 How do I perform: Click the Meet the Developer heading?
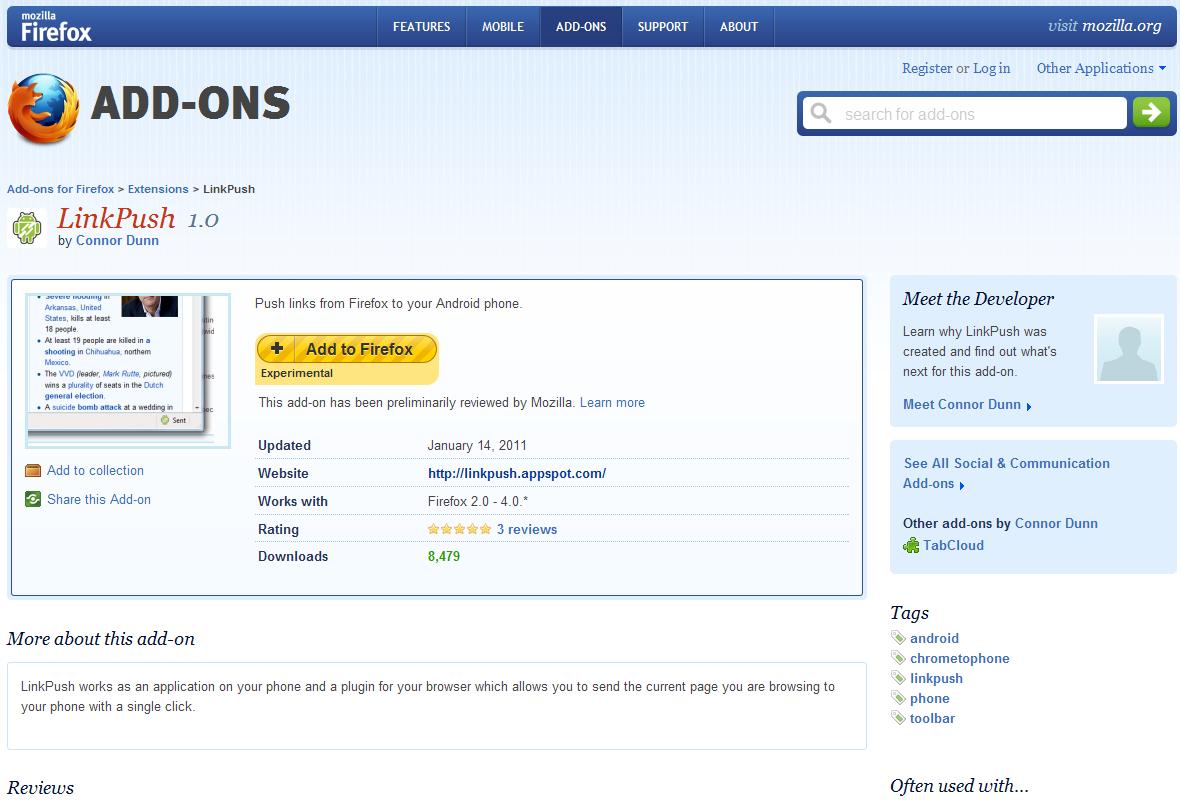978,299
